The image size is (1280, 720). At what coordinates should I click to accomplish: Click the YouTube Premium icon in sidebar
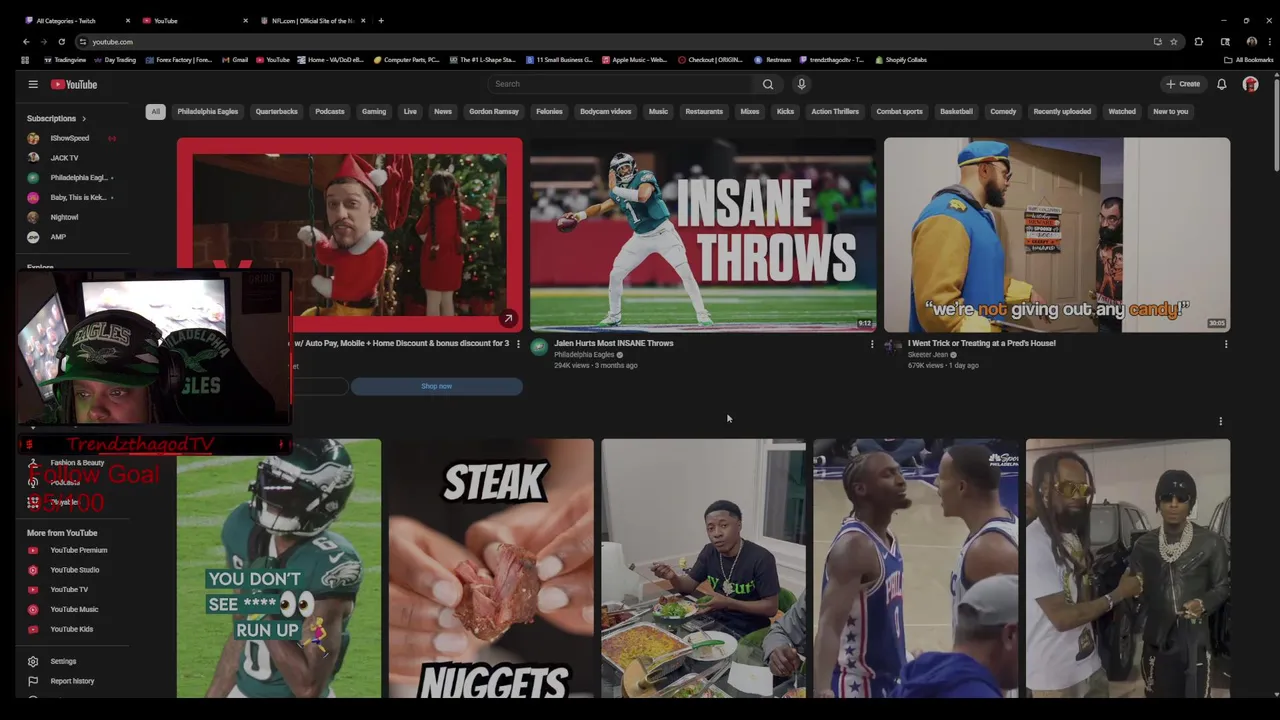[33, 550]
